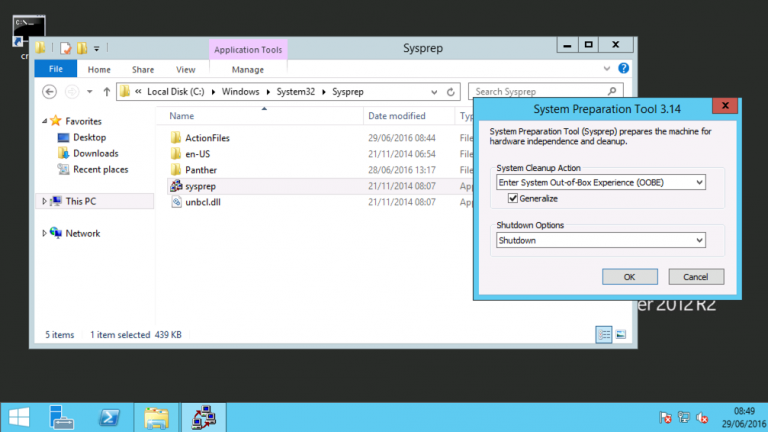Switch to details view layout
Screen dimensions: 768x432
click(604, 335)
